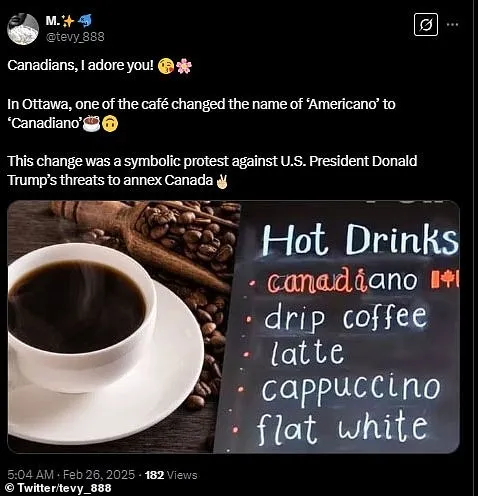This screenshot has width=478, height=496.
Task: Click the Canadian flag on the chalkboard
Action: tap(445, 279)
